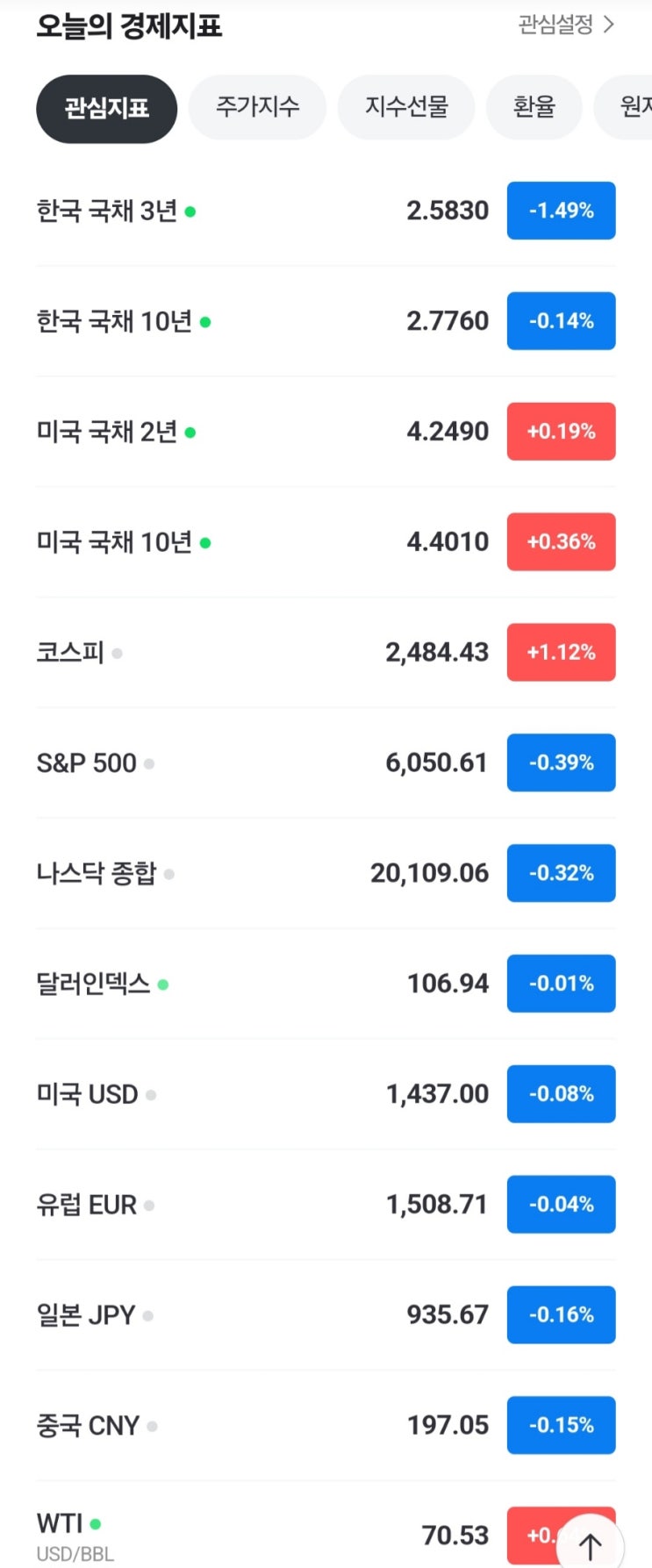
Task: Show the 환율 tab
Action: click(x=534, y=108)
